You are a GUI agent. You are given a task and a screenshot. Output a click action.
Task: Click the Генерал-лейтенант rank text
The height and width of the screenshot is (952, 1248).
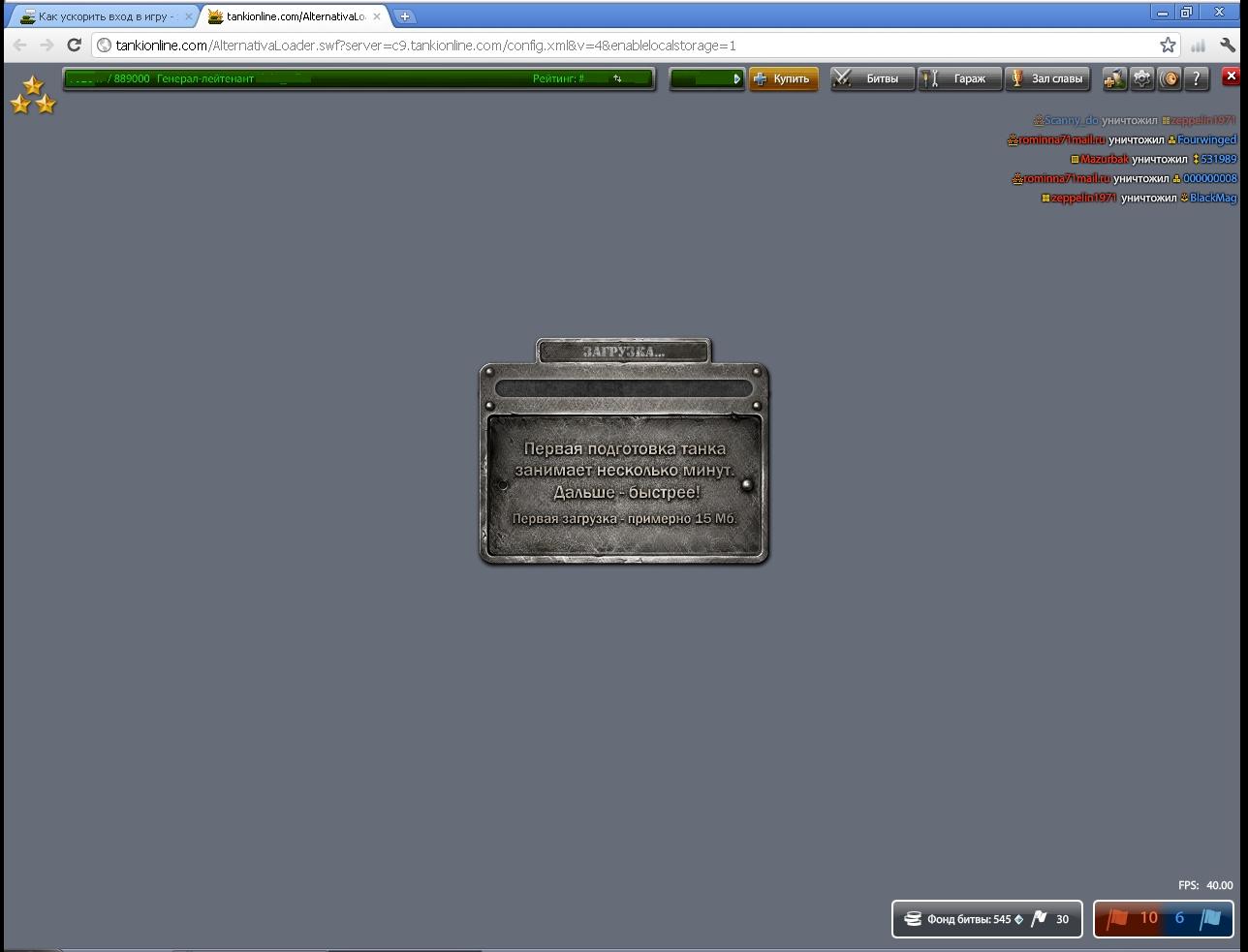(205, 79)
